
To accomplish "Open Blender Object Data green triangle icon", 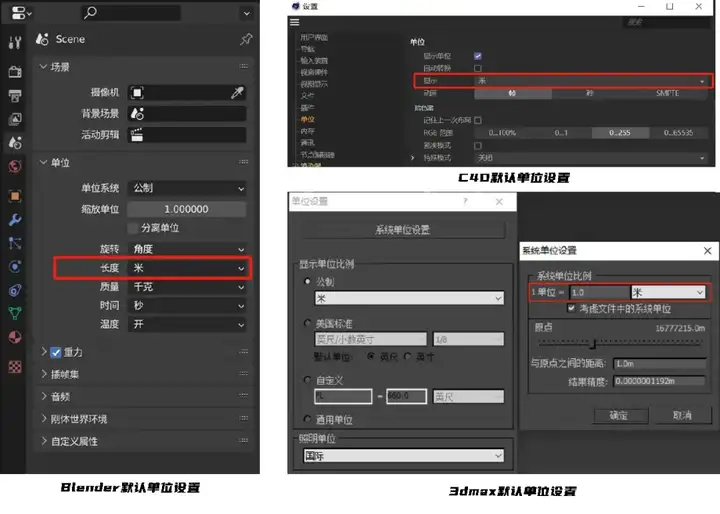I will pyautogui.click(x=15, y=313).
